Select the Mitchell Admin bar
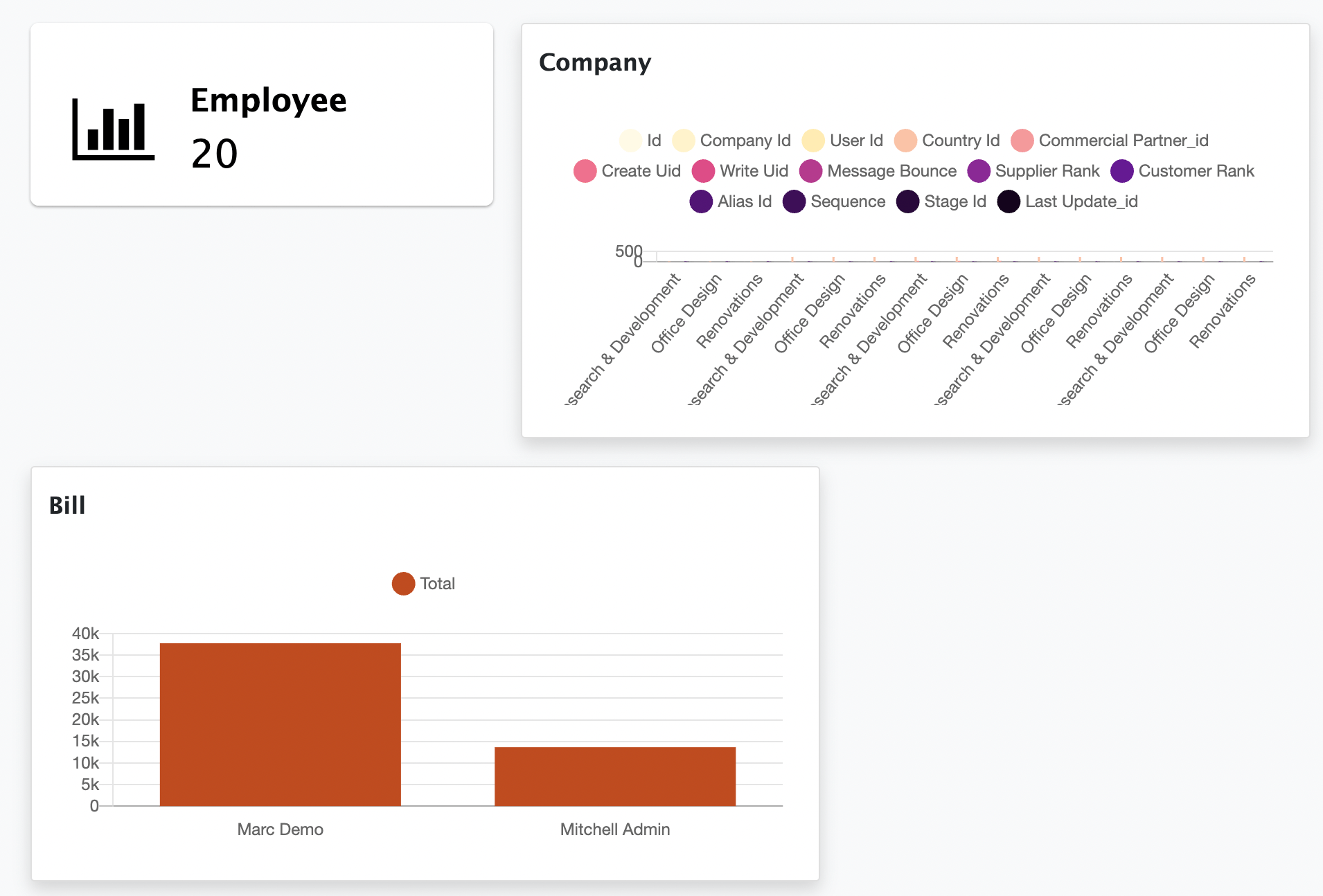Viewport: 1323px width, 896px height. [x=614, y=776]
